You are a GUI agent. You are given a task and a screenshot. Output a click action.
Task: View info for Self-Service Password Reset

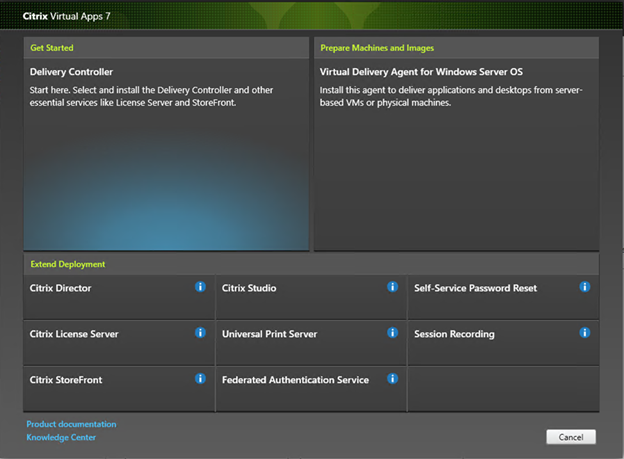585,287
